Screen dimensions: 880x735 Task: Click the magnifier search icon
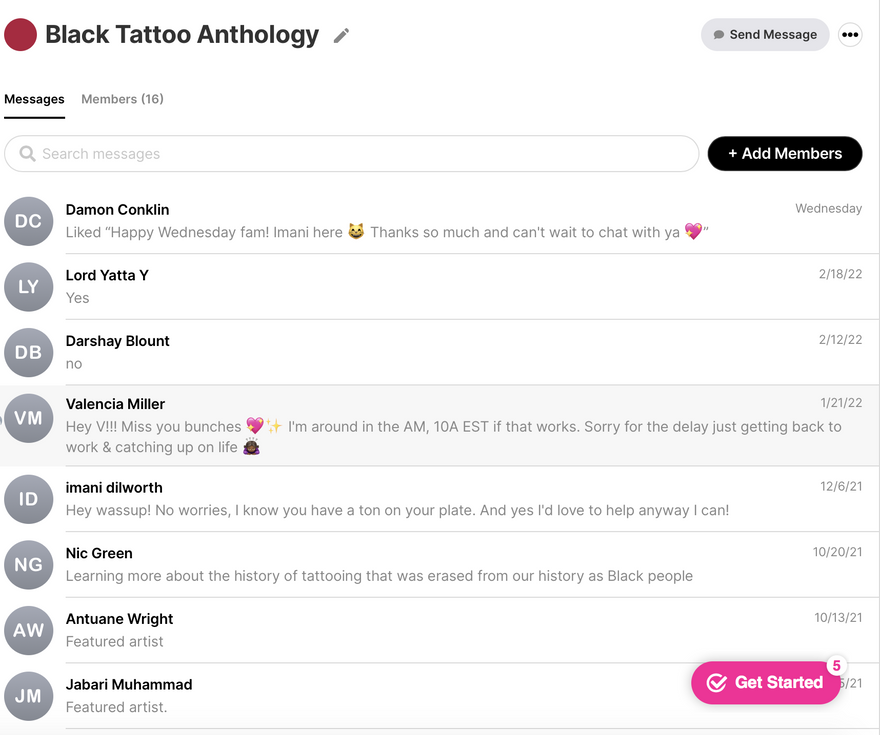[x=28, y=154]
